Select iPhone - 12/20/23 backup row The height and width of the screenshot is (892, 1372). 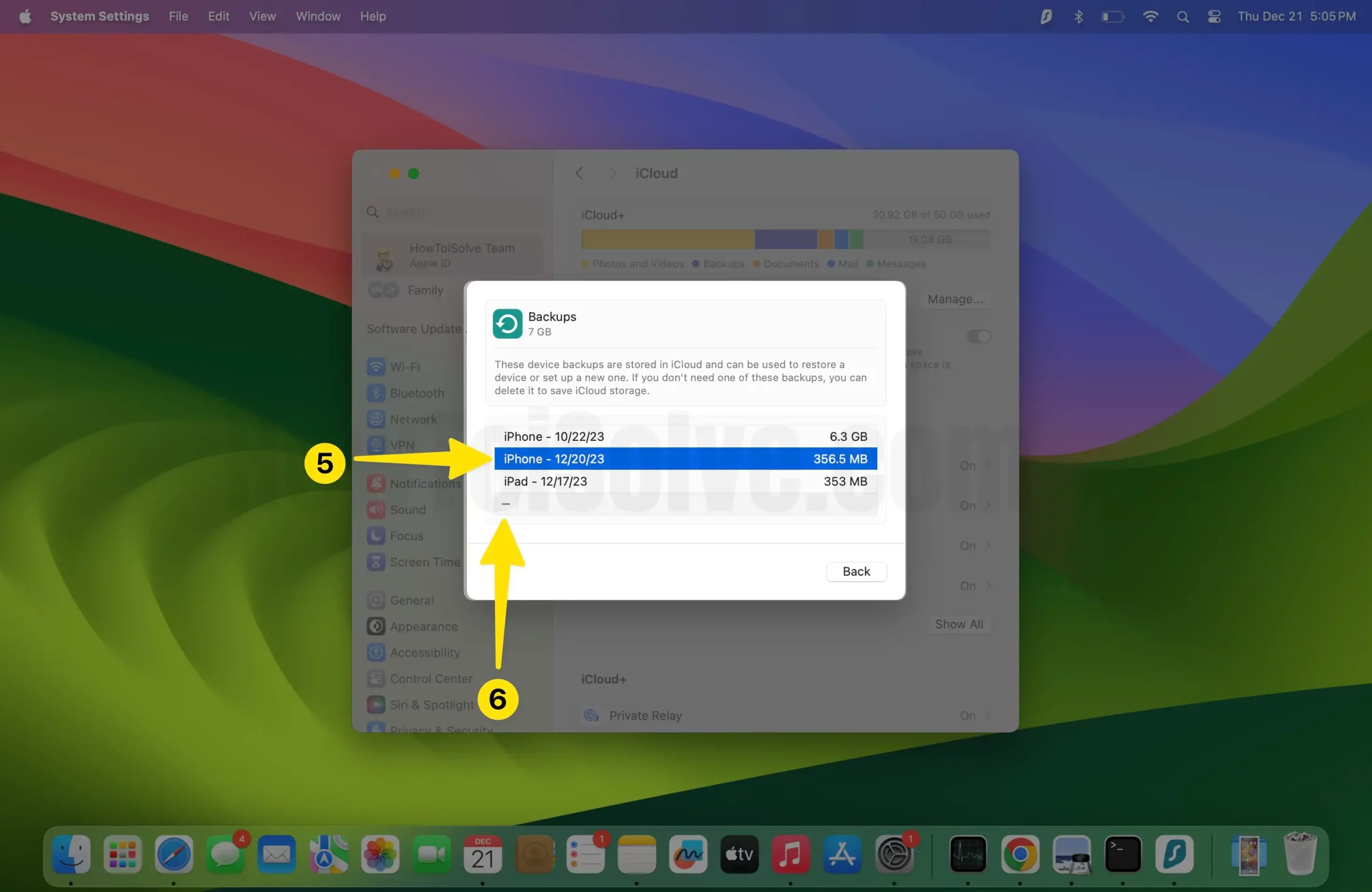tap(685, 459)
